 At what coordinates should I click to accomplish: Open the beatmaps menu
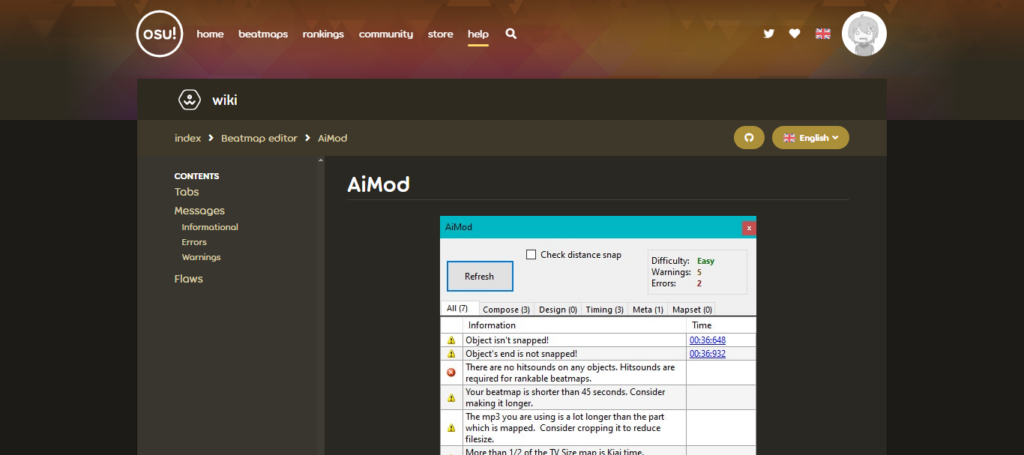[263, 34]
